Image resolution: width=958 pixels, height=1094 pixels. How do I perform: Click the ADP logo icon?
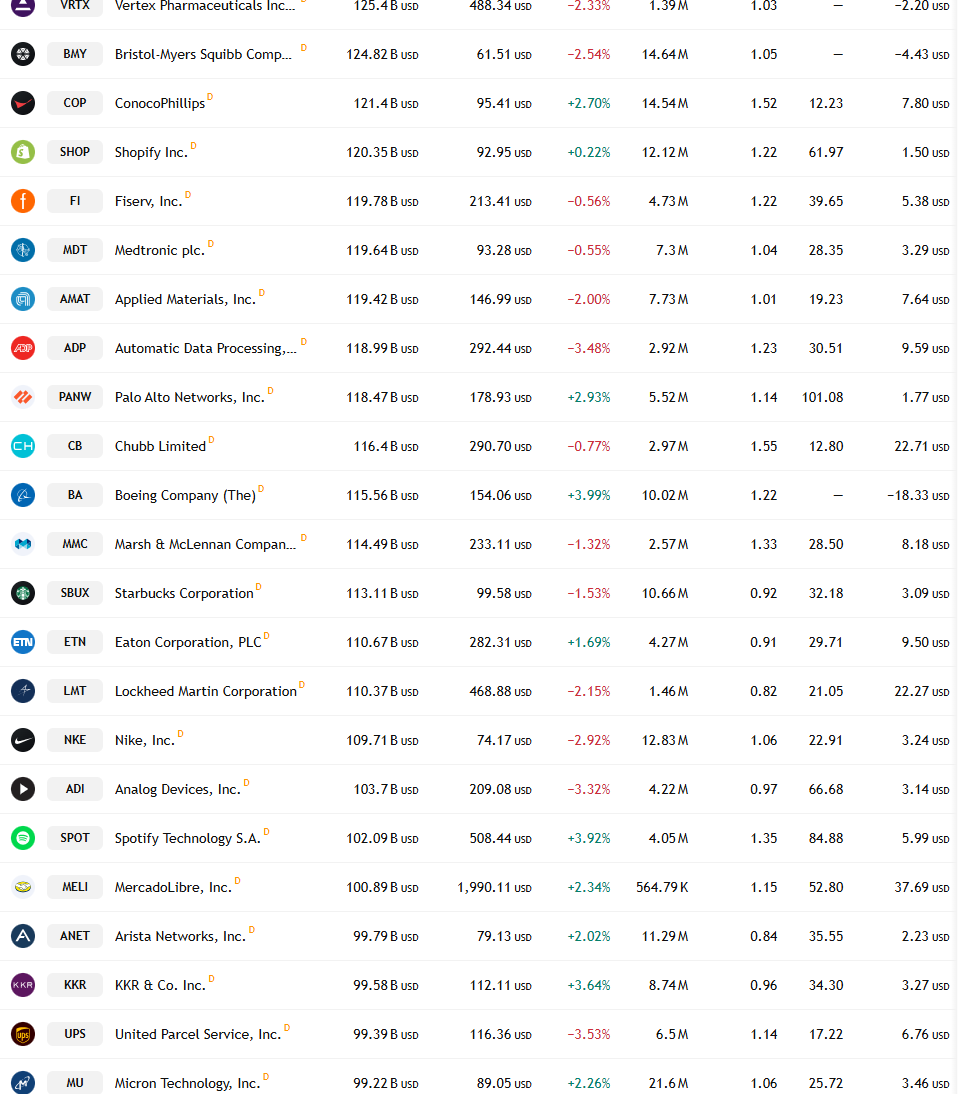click(x=23, y=348)
